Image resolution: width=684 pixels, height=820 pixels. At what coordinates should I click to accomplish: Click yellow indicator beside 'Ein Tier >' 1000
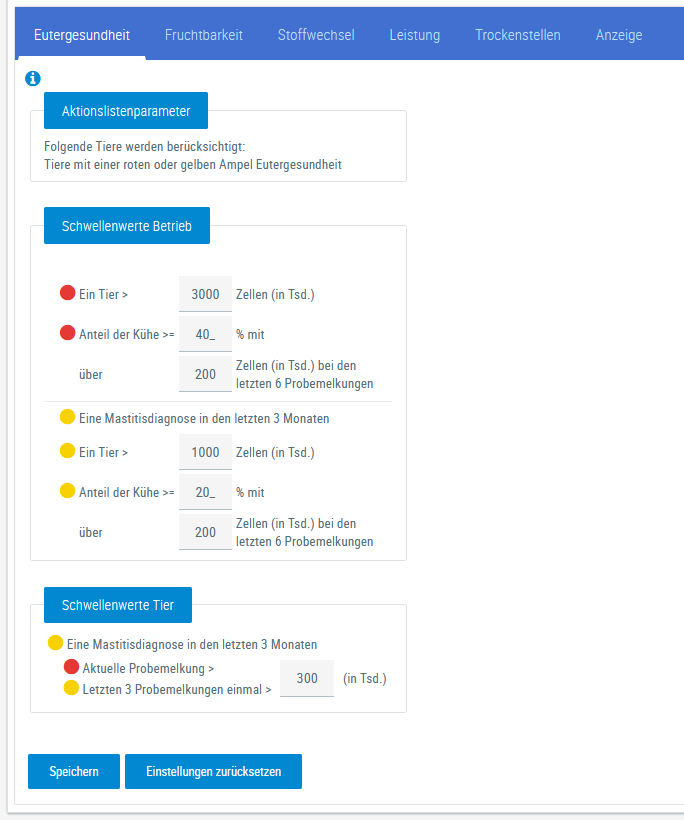[68, 452]
